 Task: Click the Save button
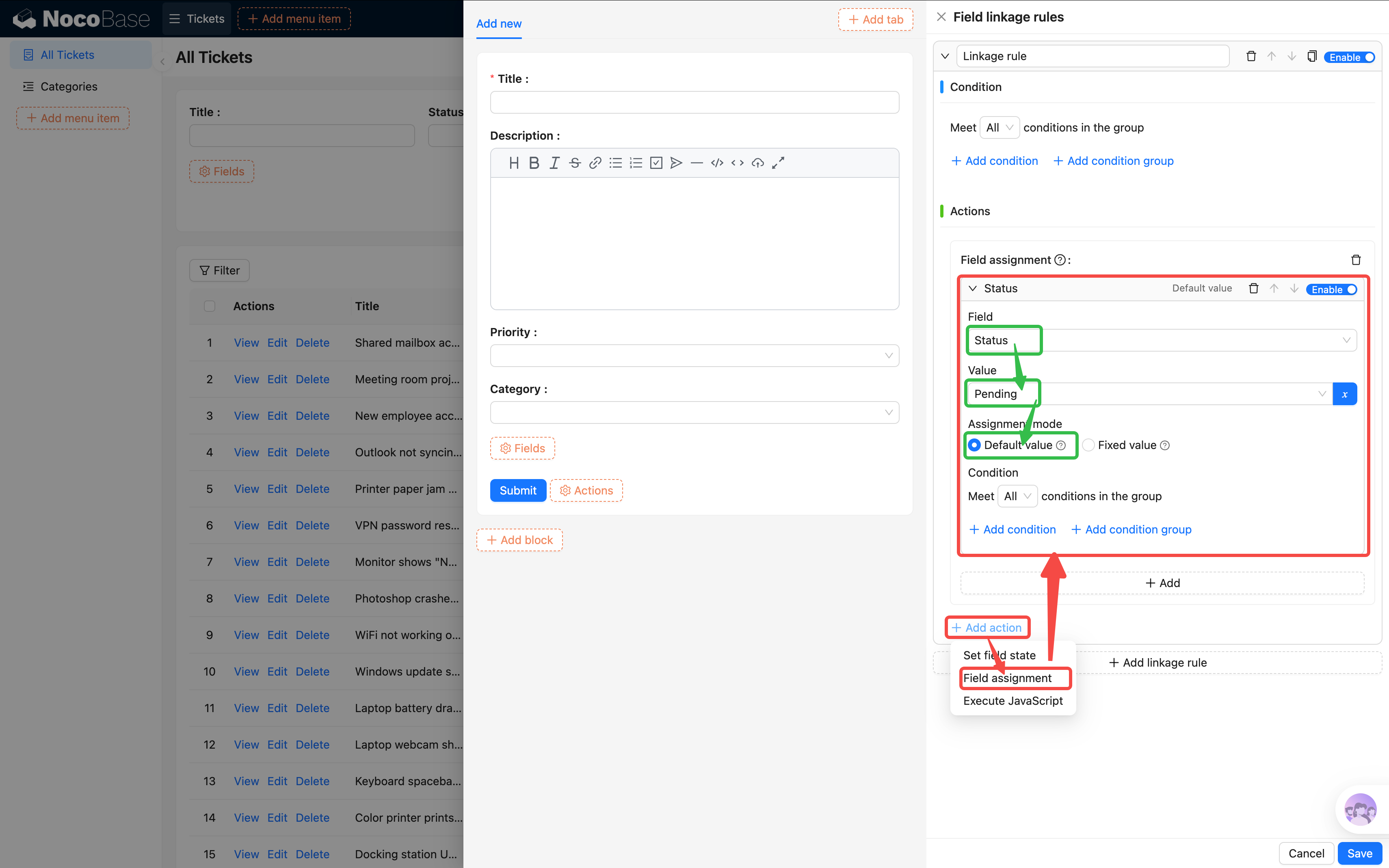tap(1359, 853)
